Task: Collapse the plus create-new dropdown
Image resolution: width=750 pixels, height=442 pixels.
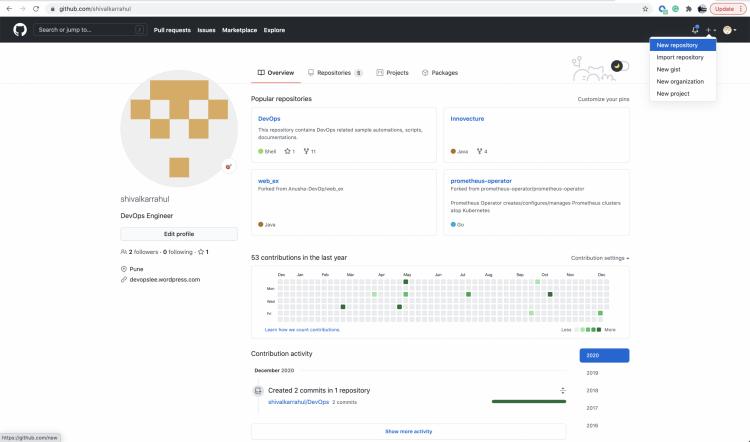Action: pyautogui.click(x=710, y=30)
